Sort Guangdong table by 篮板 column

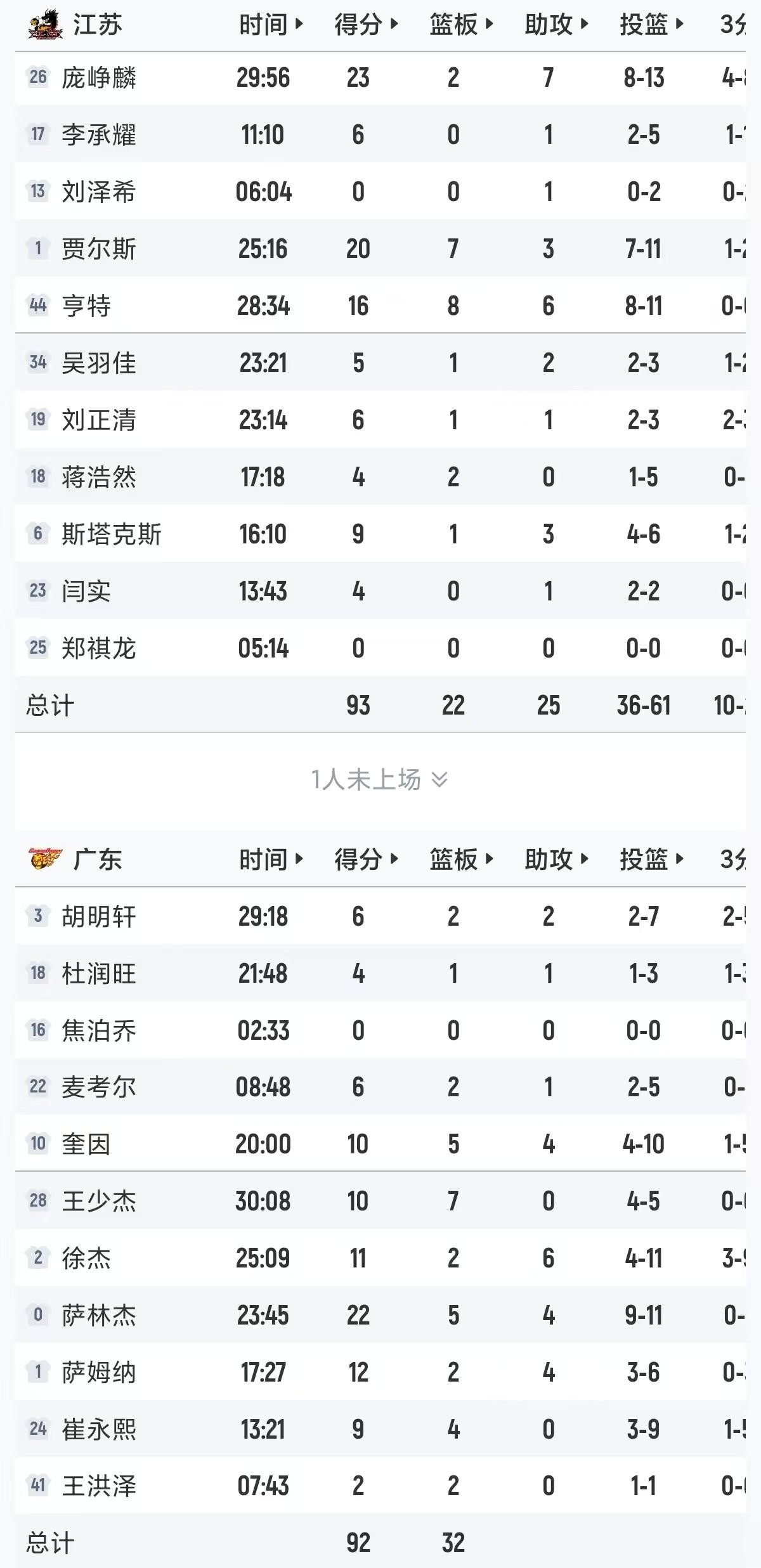[x=461, y=860]
